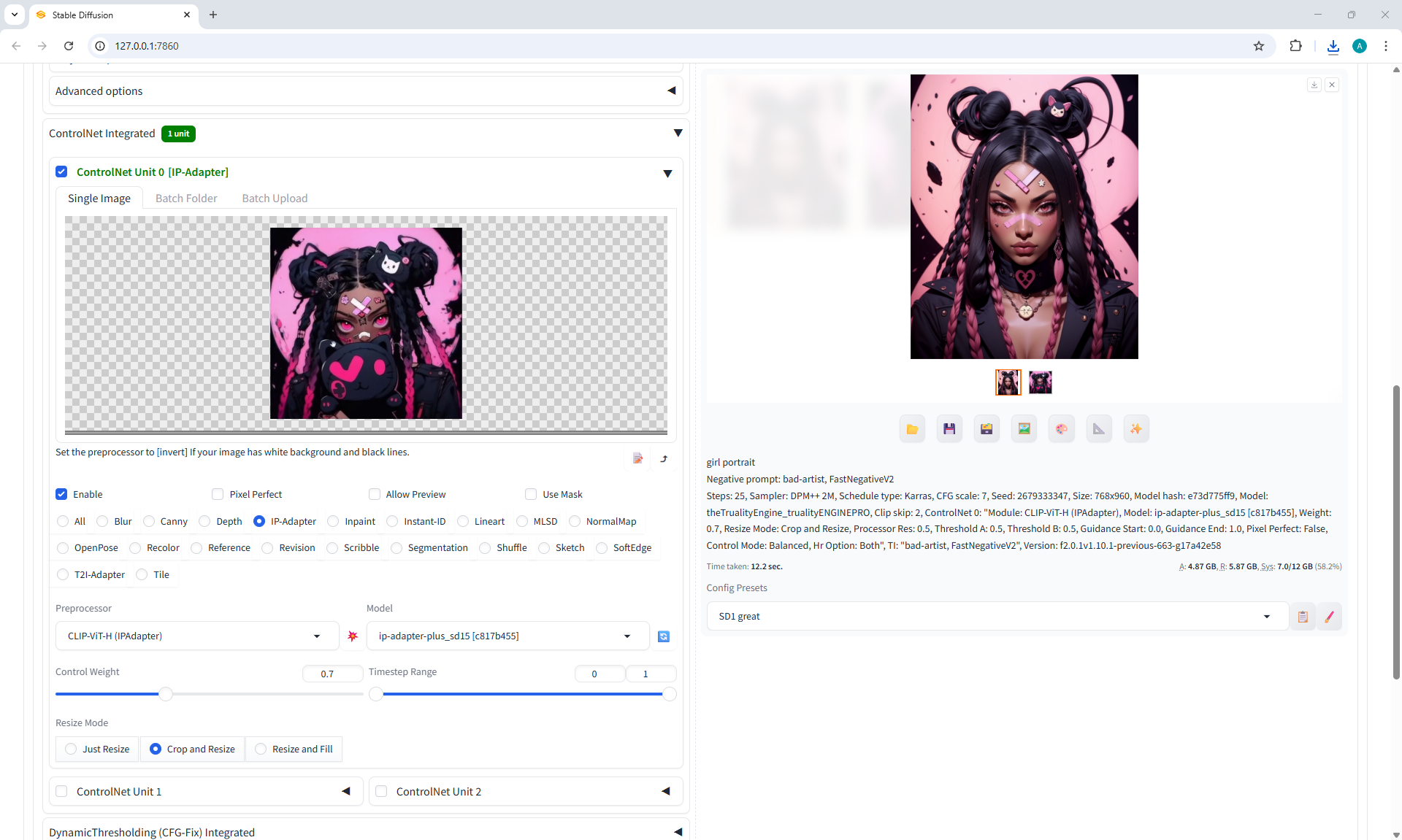Open the Preprocessor dropdown
The width and height of the screenshot is (1402, 840).
point(196,636)
